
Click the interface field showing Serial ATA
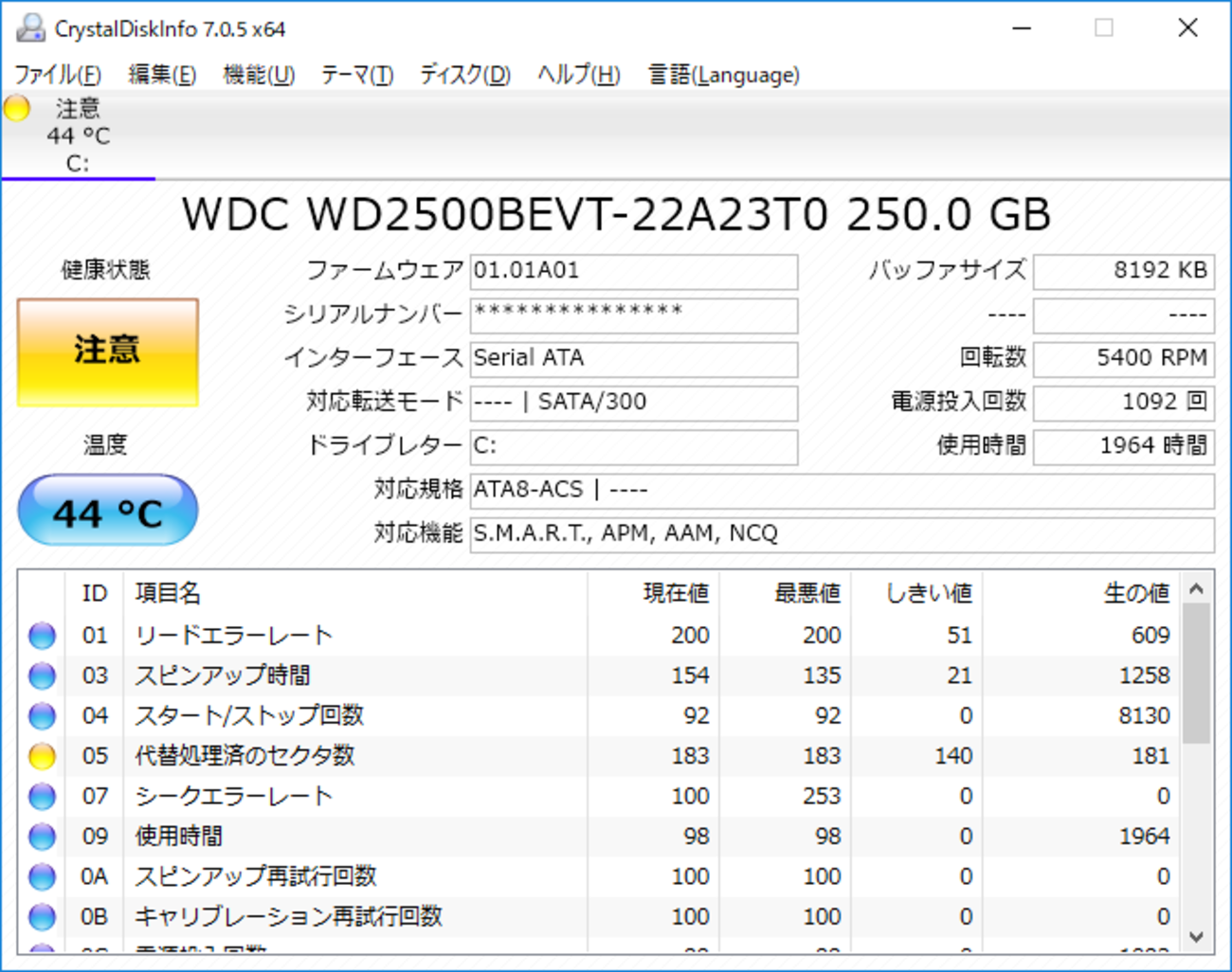tap(634, 359)
